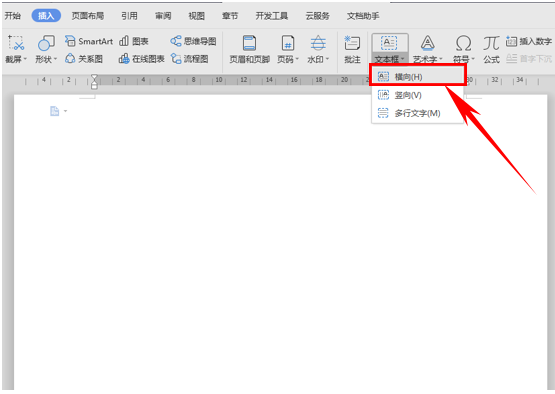Insert a 公式 formula

[491, 50]
